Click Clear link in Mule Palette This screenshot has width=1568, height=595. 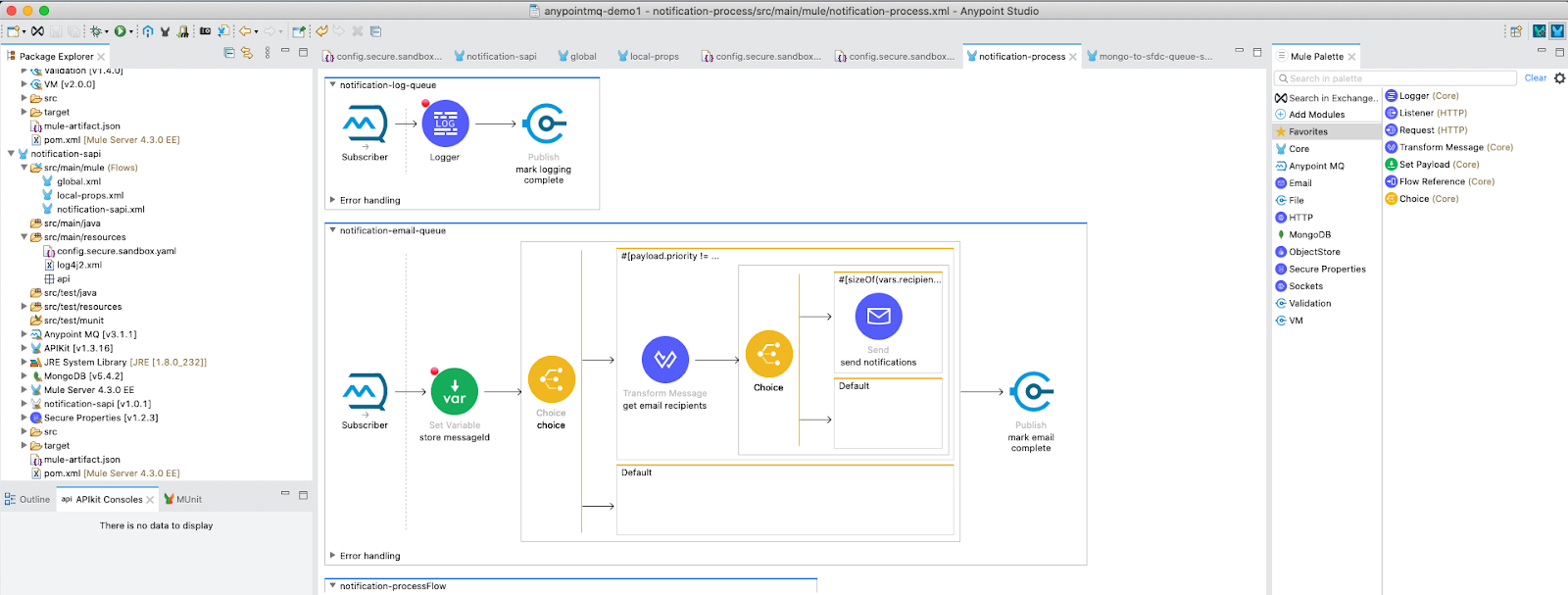pyautogui.click(x=1535, y=78)
